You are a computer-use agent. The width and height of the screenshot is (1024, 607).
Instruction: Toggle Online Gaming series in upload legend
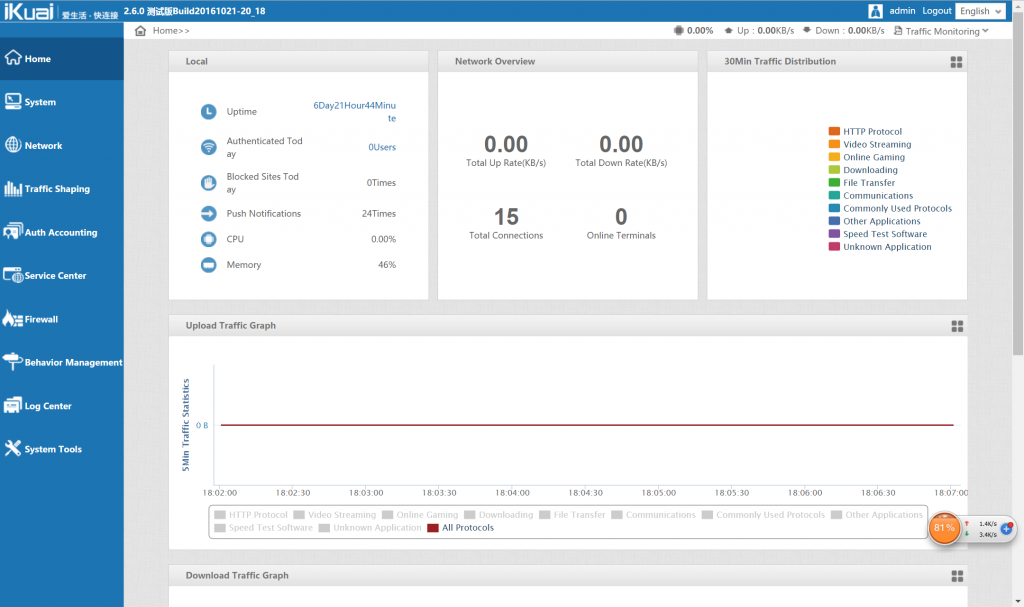pyautogui.click(x=421, y=515)
